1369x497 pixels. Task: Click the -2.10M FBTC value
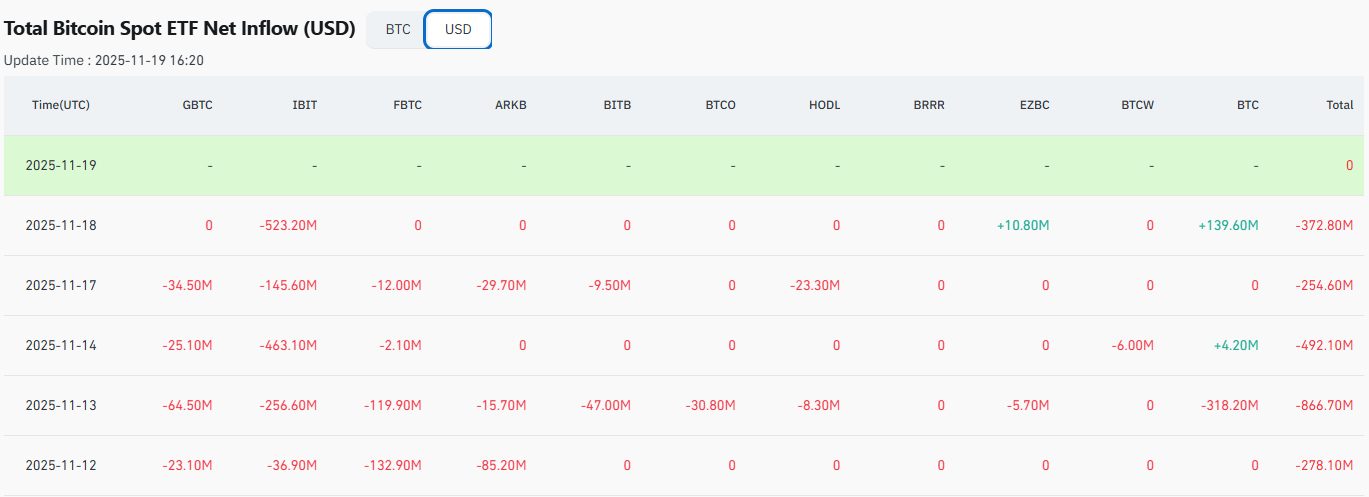[x=400, y=346]
